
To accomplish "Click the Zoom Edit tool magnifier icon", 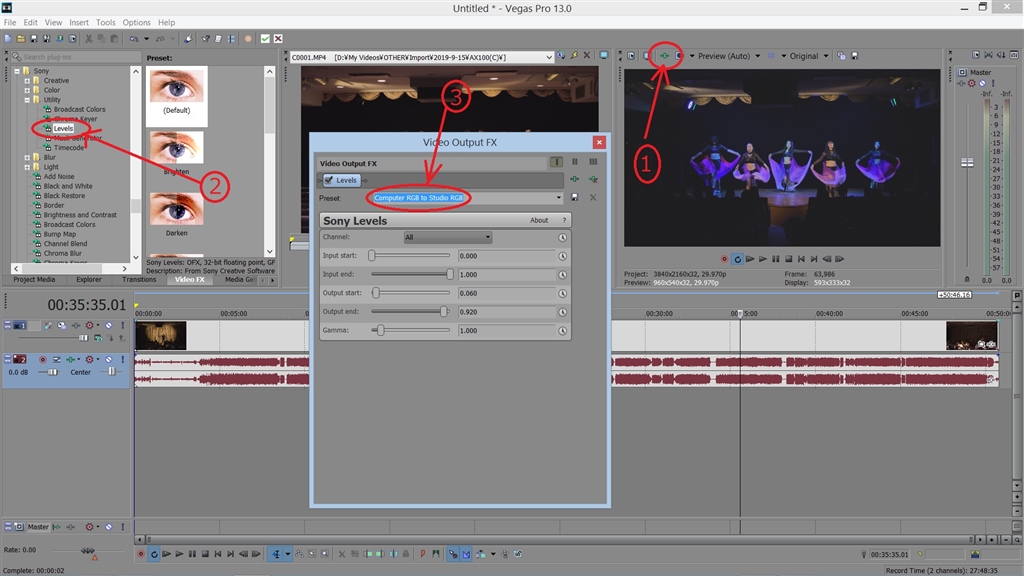I will pyautogui.click(x=325, y=554).
